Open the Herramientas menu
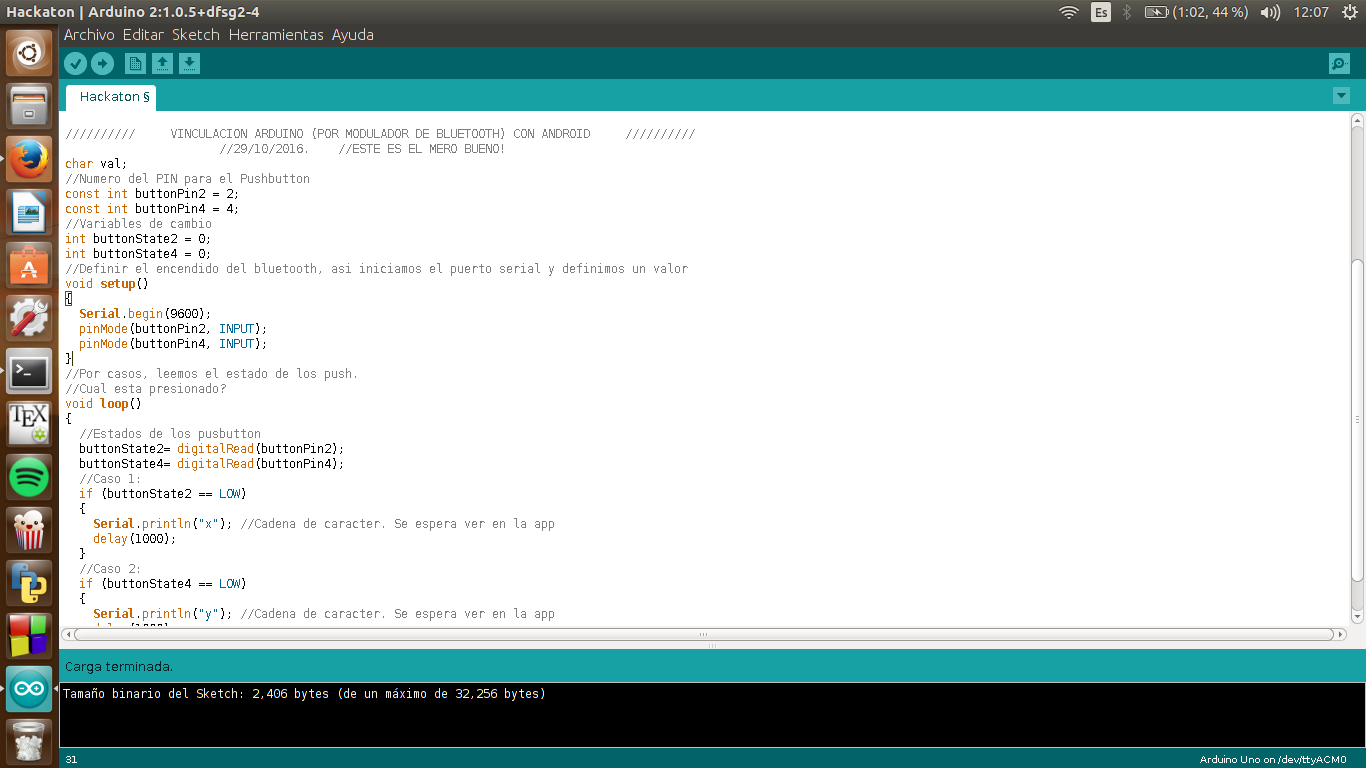This screenshot has height=768, width=1366. tap(276, 34)
